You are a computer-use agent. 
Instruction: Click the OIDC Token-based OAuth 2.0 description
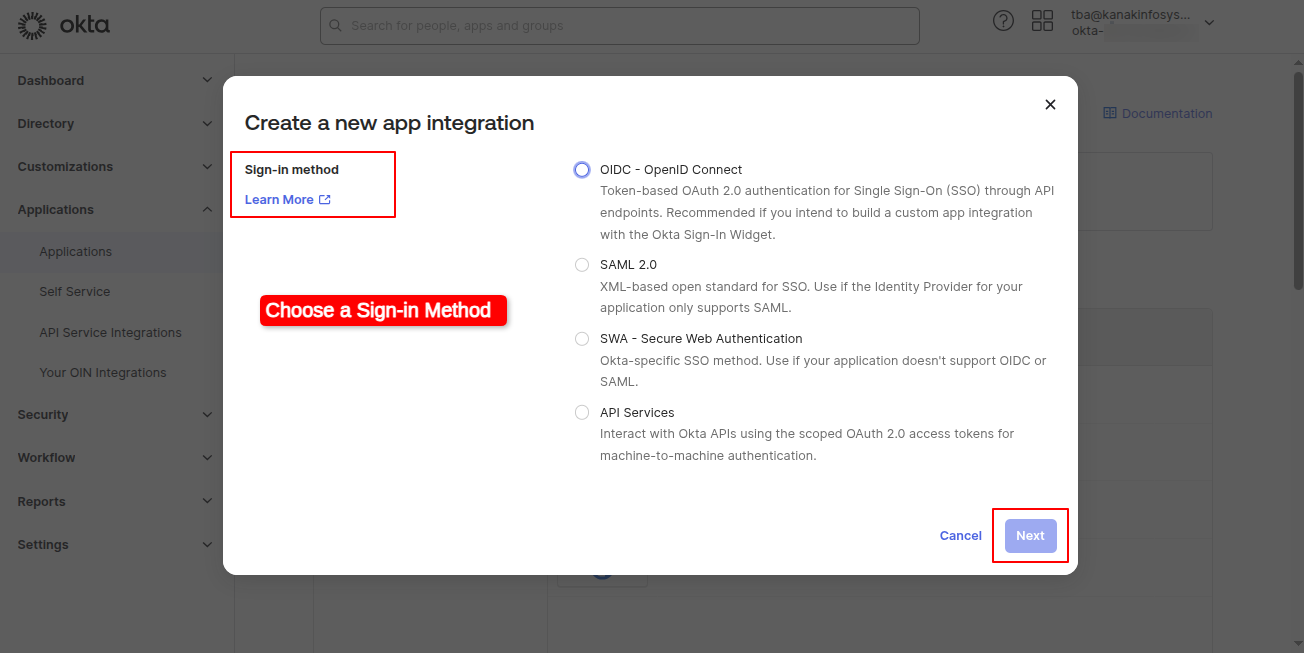click(x=827, y=213)
